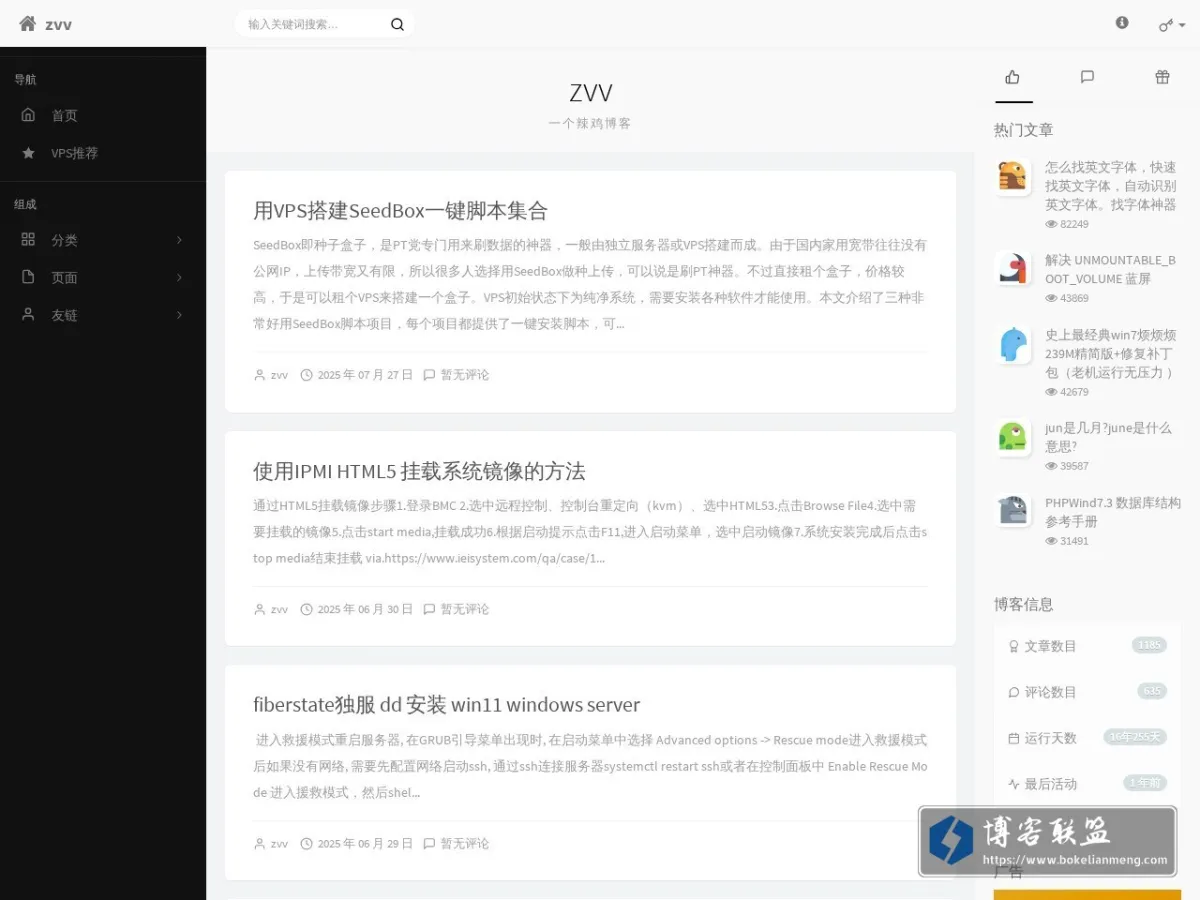Expand the 友链 chevron arrow

(179, 315)
